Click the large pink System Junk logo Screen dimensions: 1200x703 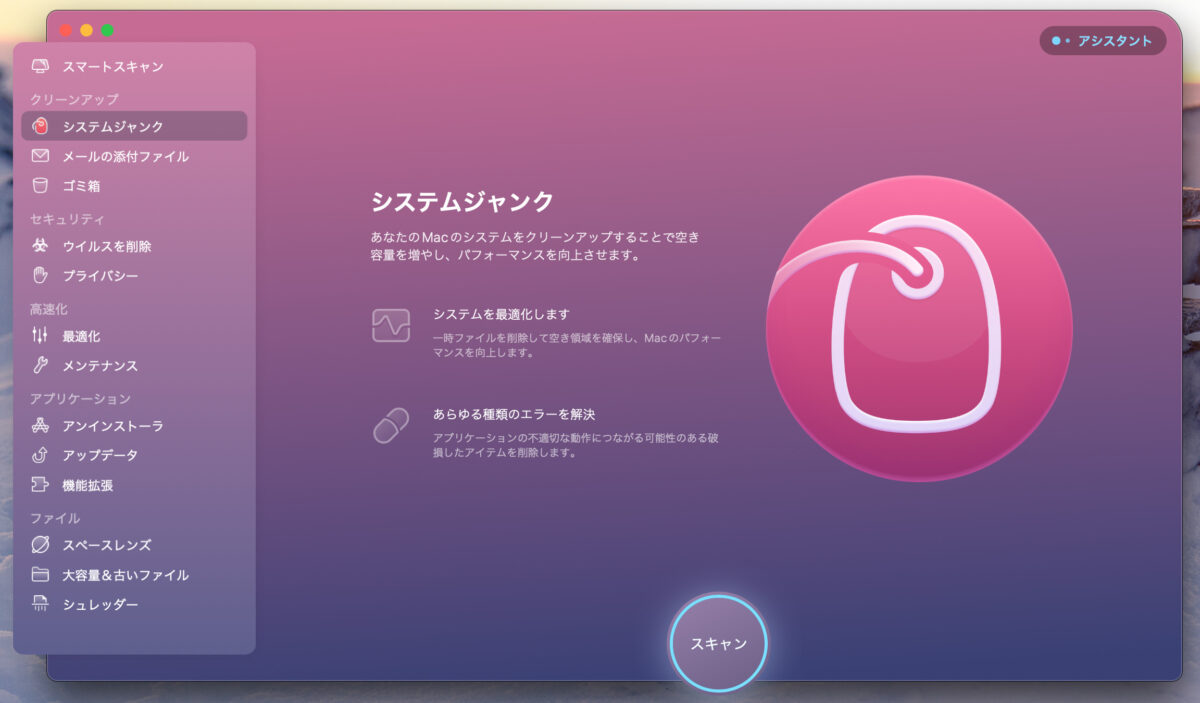tap(919, 328)
